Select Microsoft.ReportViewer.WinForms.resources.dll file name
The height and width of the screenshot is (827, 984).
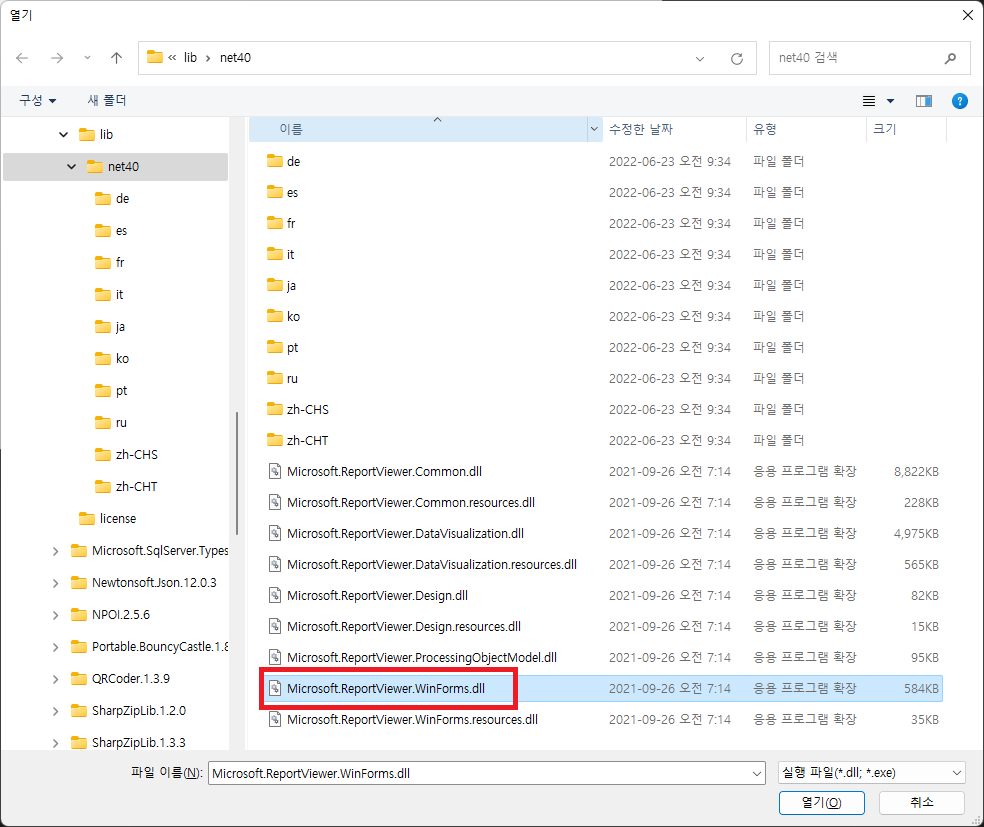coord(412,720)
